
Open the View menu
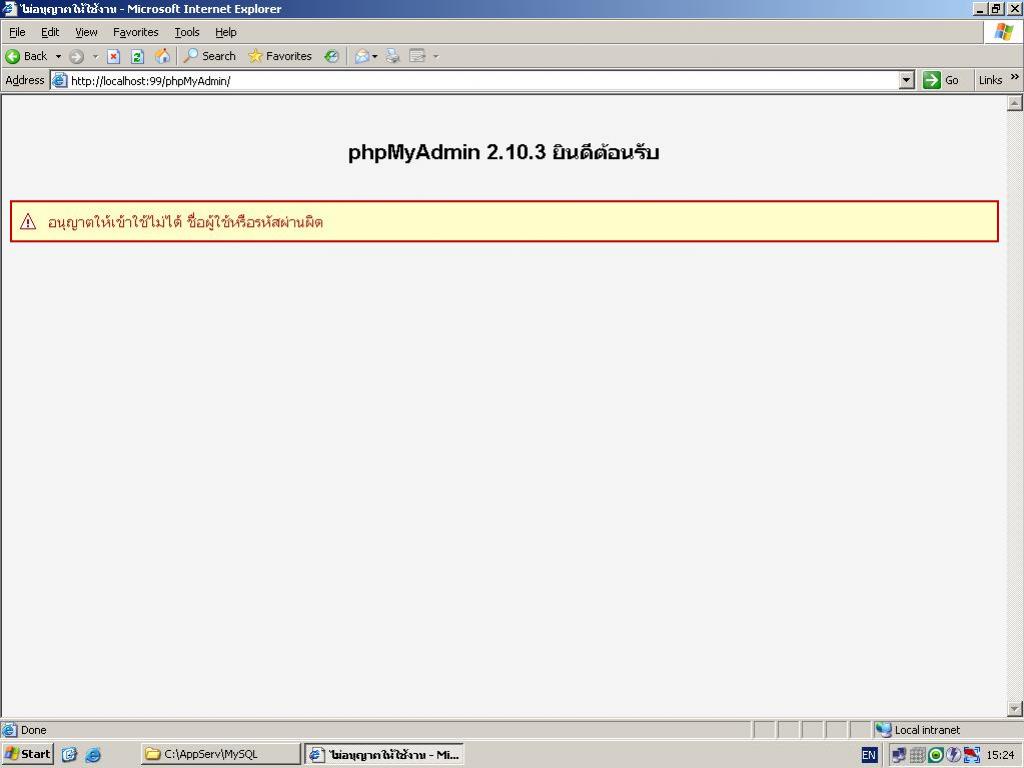[86, 32]
